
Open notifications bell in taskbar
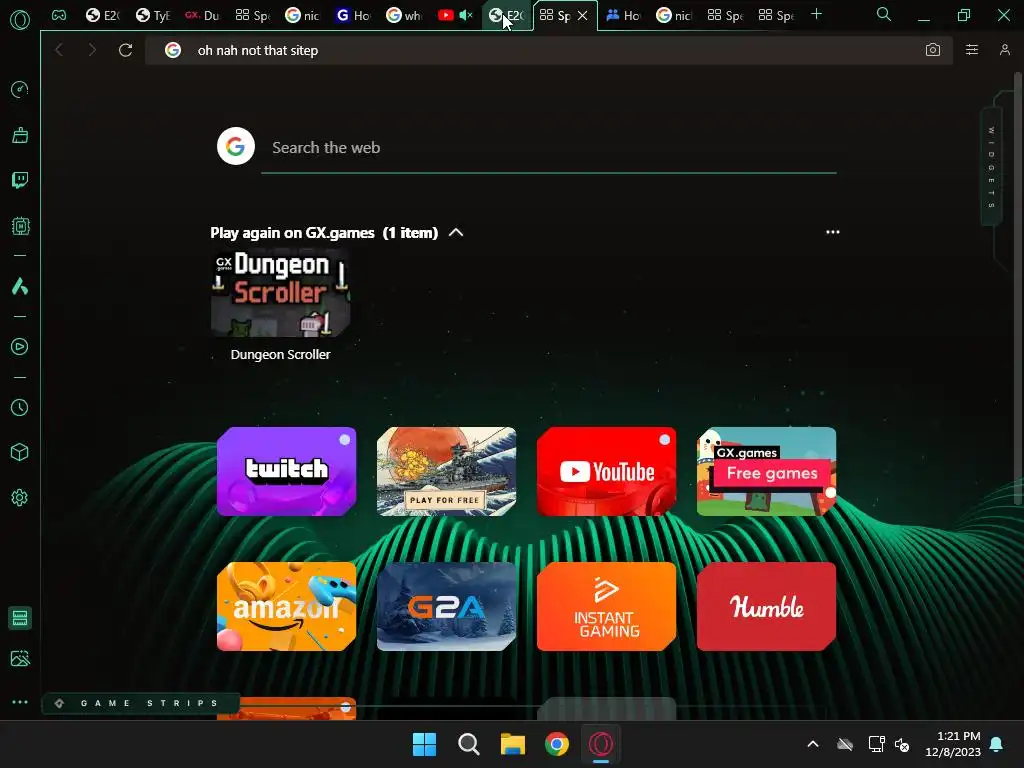pyautogui.click(x=997, y=744)
